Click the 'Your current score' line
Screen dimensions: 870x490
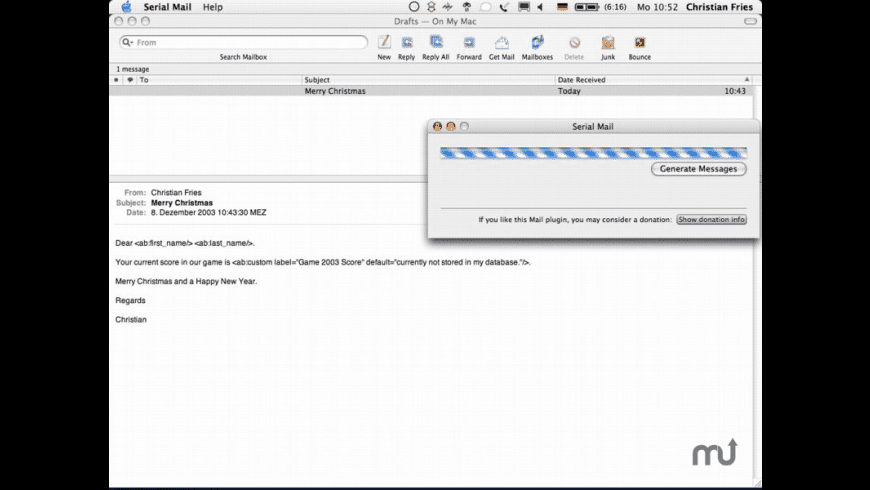[323, 262]
